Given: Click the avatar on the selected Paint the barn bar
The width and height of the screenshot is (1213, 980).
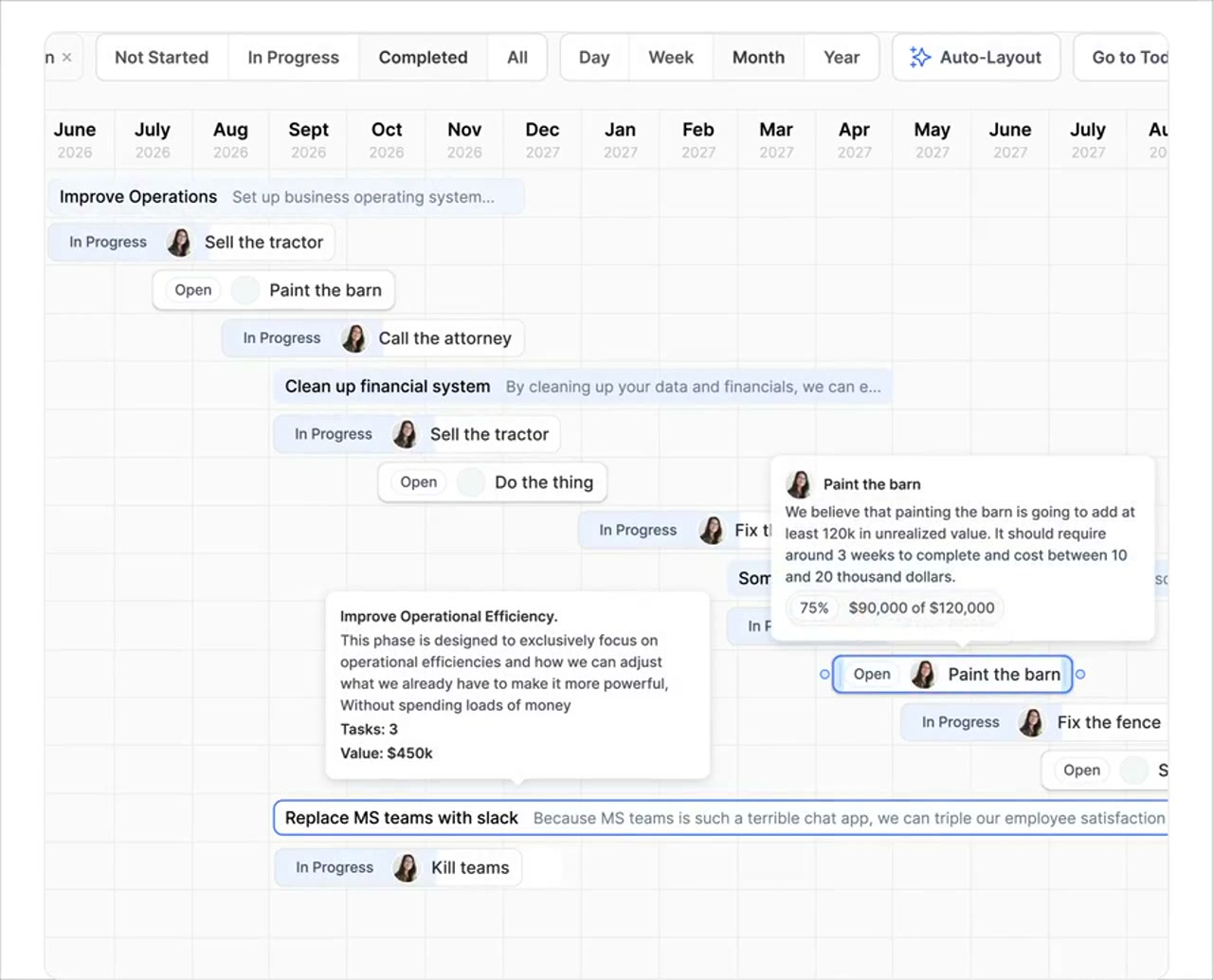Looking at the screenshot, I should [923, 675].
